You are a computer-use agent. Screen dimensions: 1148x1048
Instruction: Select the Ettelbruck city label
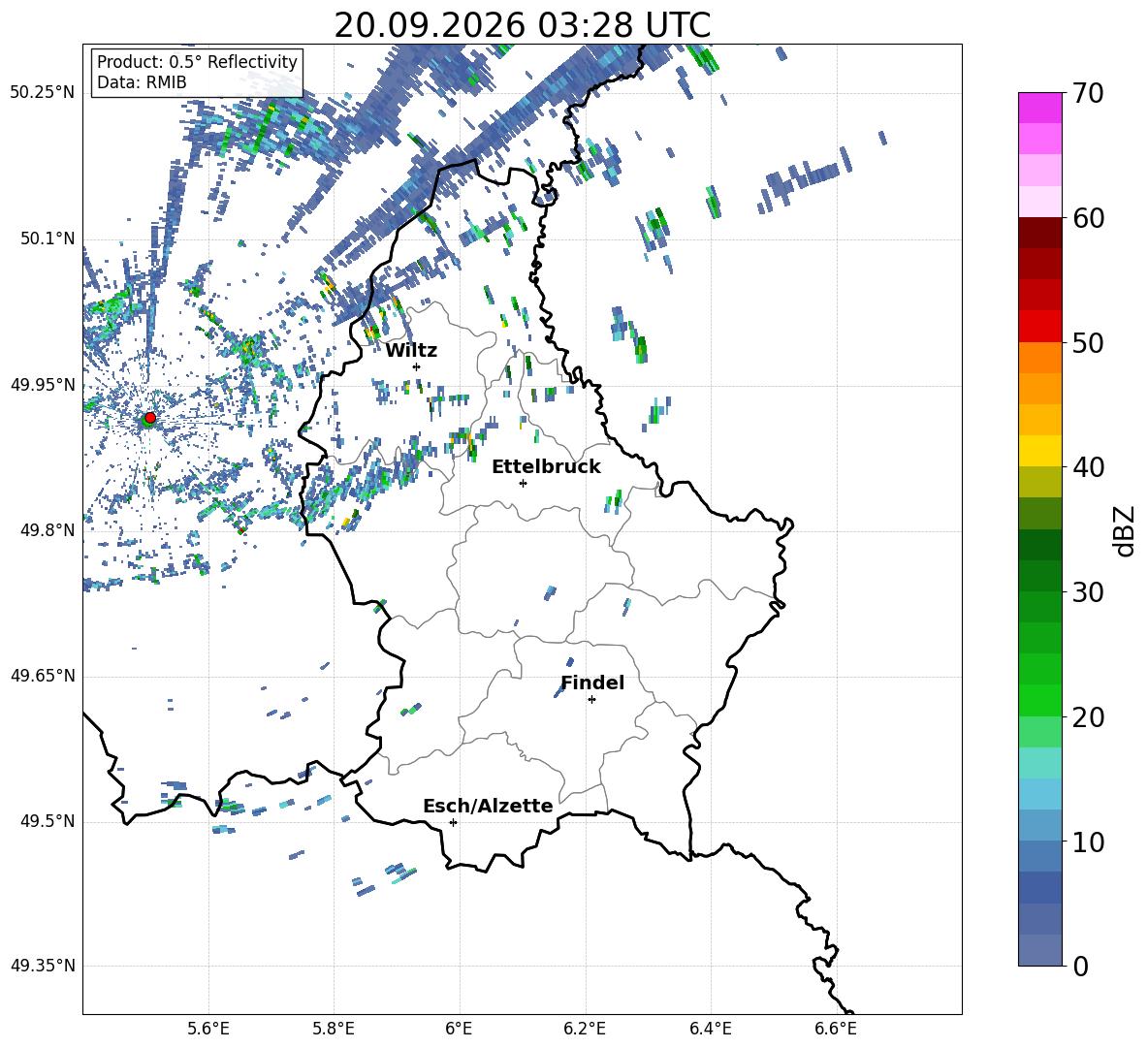[546, 467]
